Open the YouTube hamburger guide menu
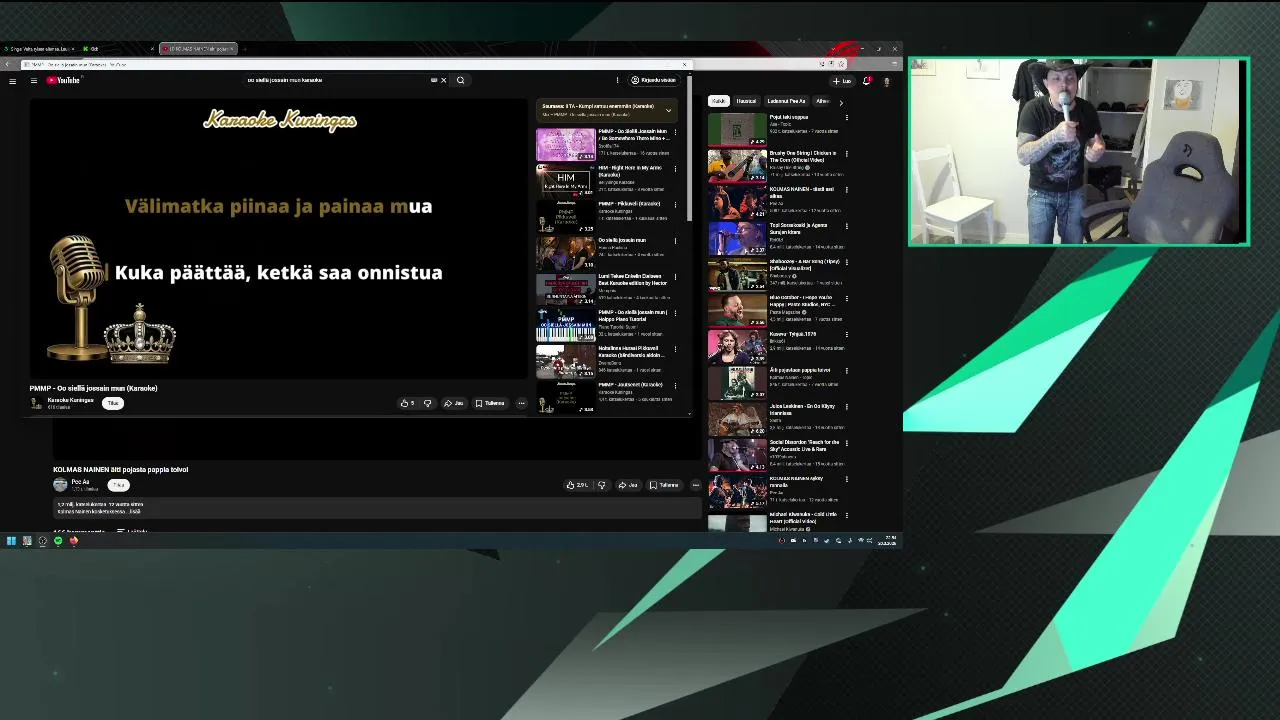 click(33, 80)
